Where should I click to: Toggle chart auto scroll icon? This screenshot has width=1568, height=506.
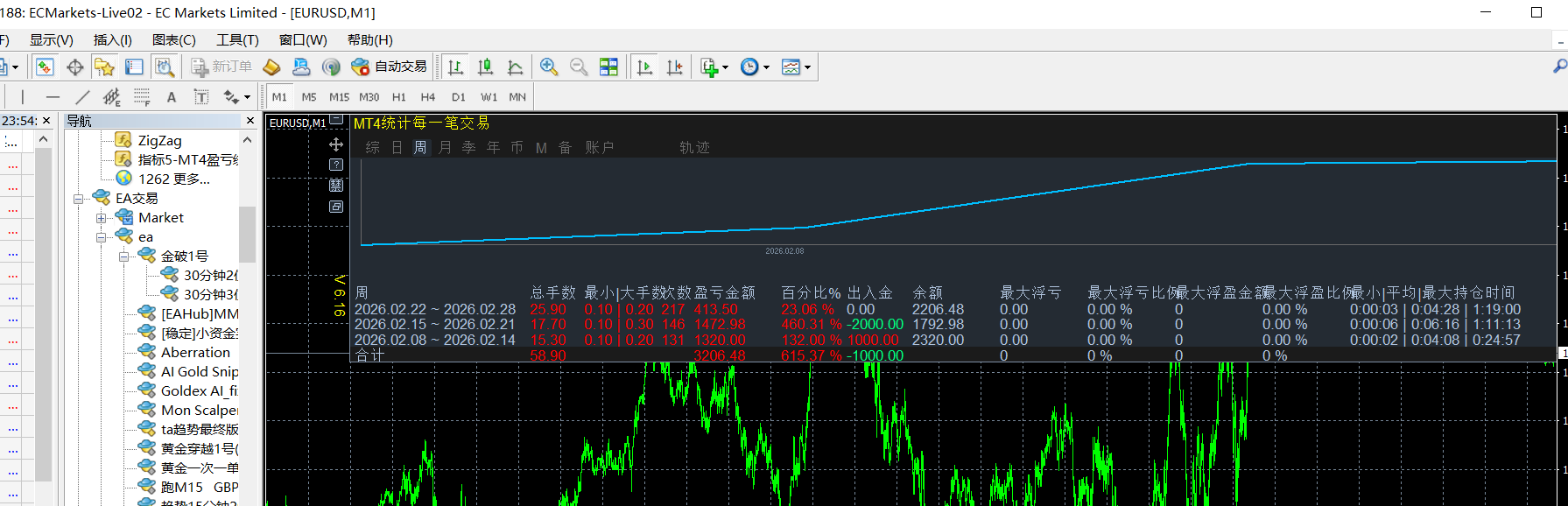[645, 67]
